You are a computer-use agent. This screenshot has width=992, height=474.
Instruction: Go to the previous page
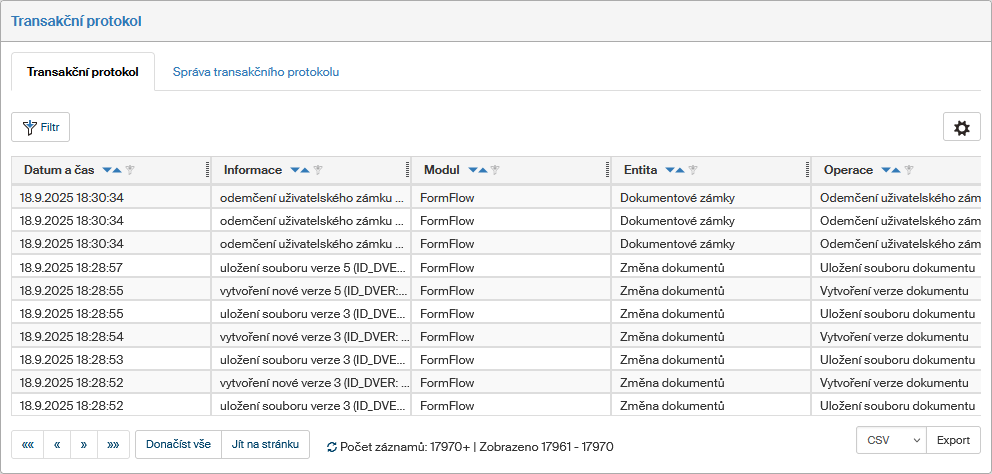(x=57, y=444)
